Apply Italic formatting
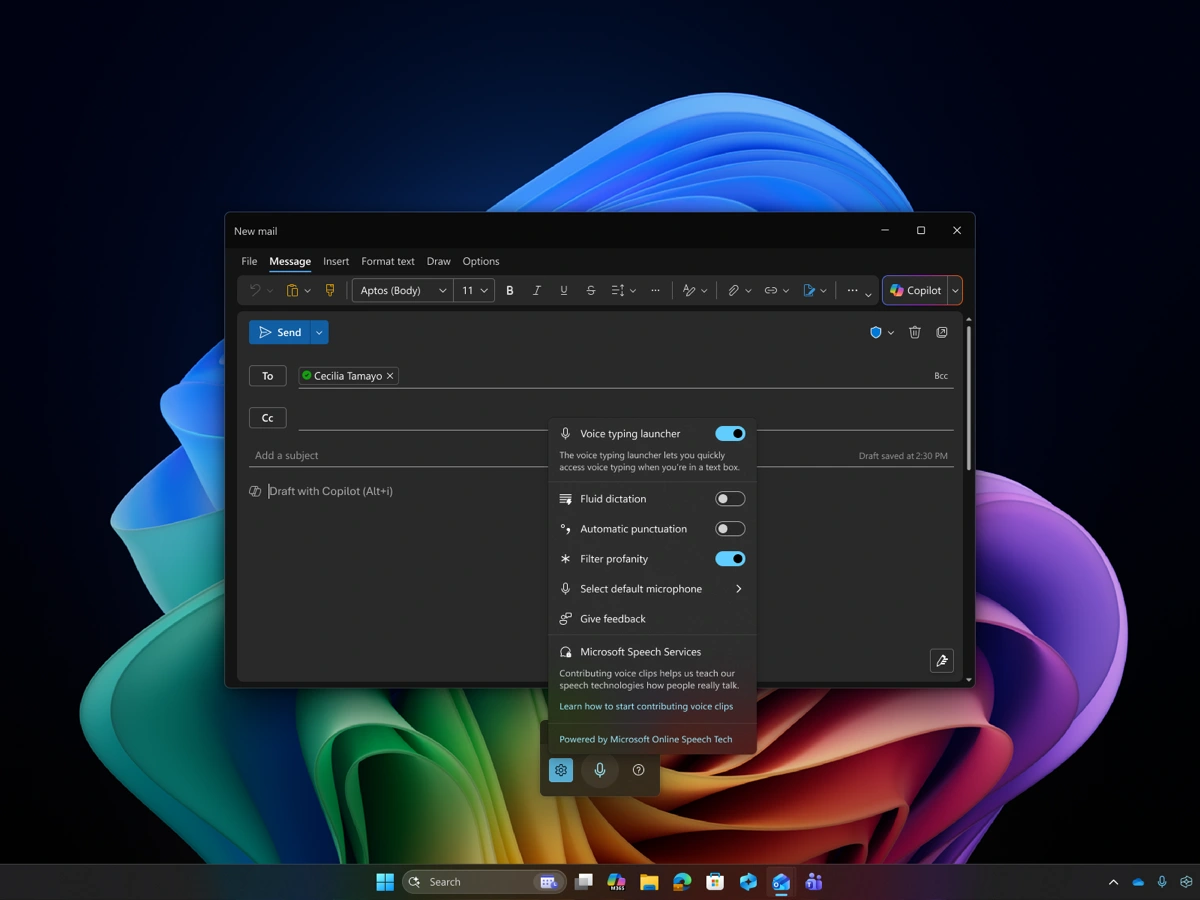Image resolution: width=1200 pixels, height=900 pixels. pyautogui.click(x=537, y=291)
